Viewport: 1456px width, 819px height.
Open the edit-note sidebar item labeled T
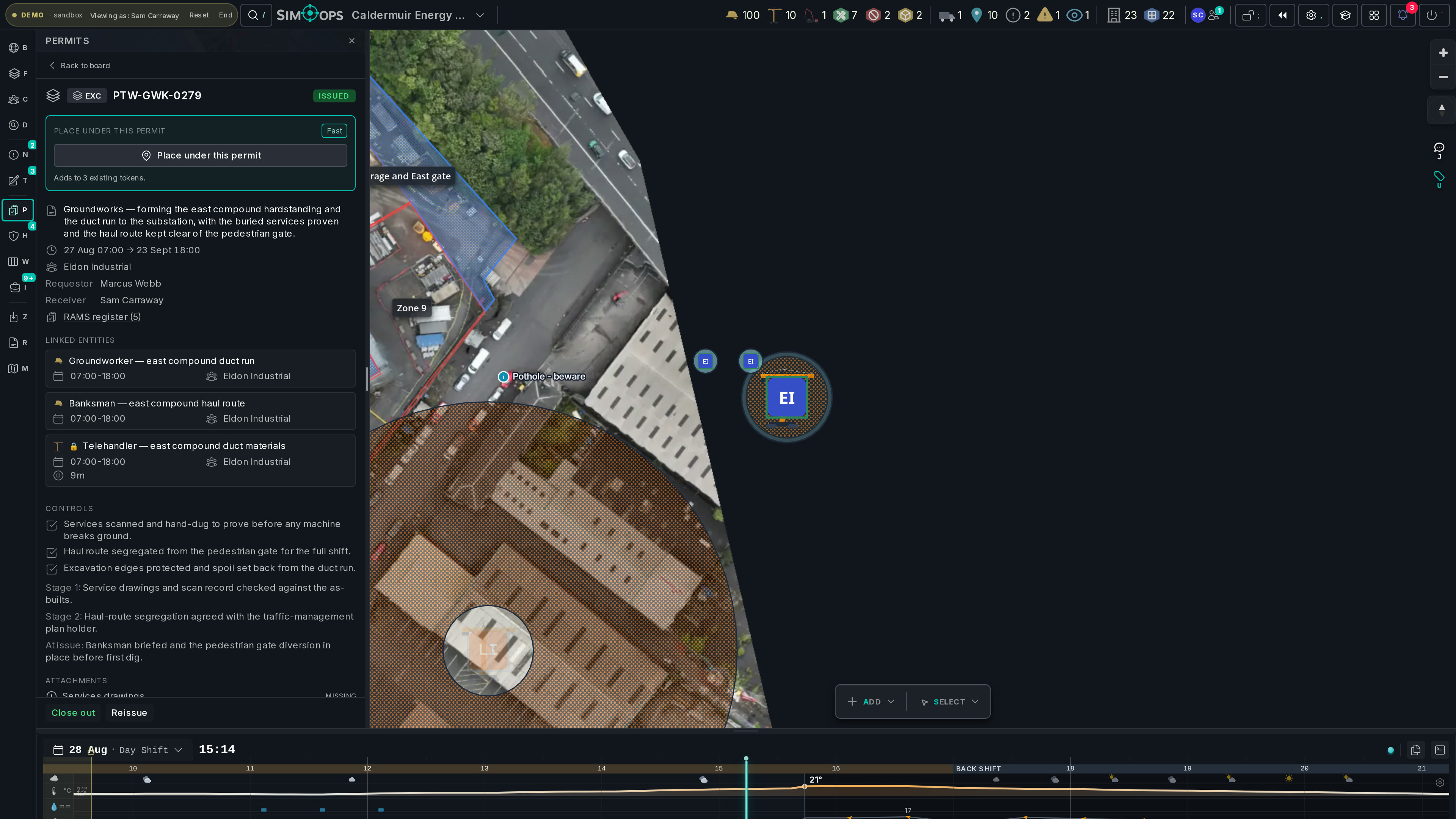[17, 180]
